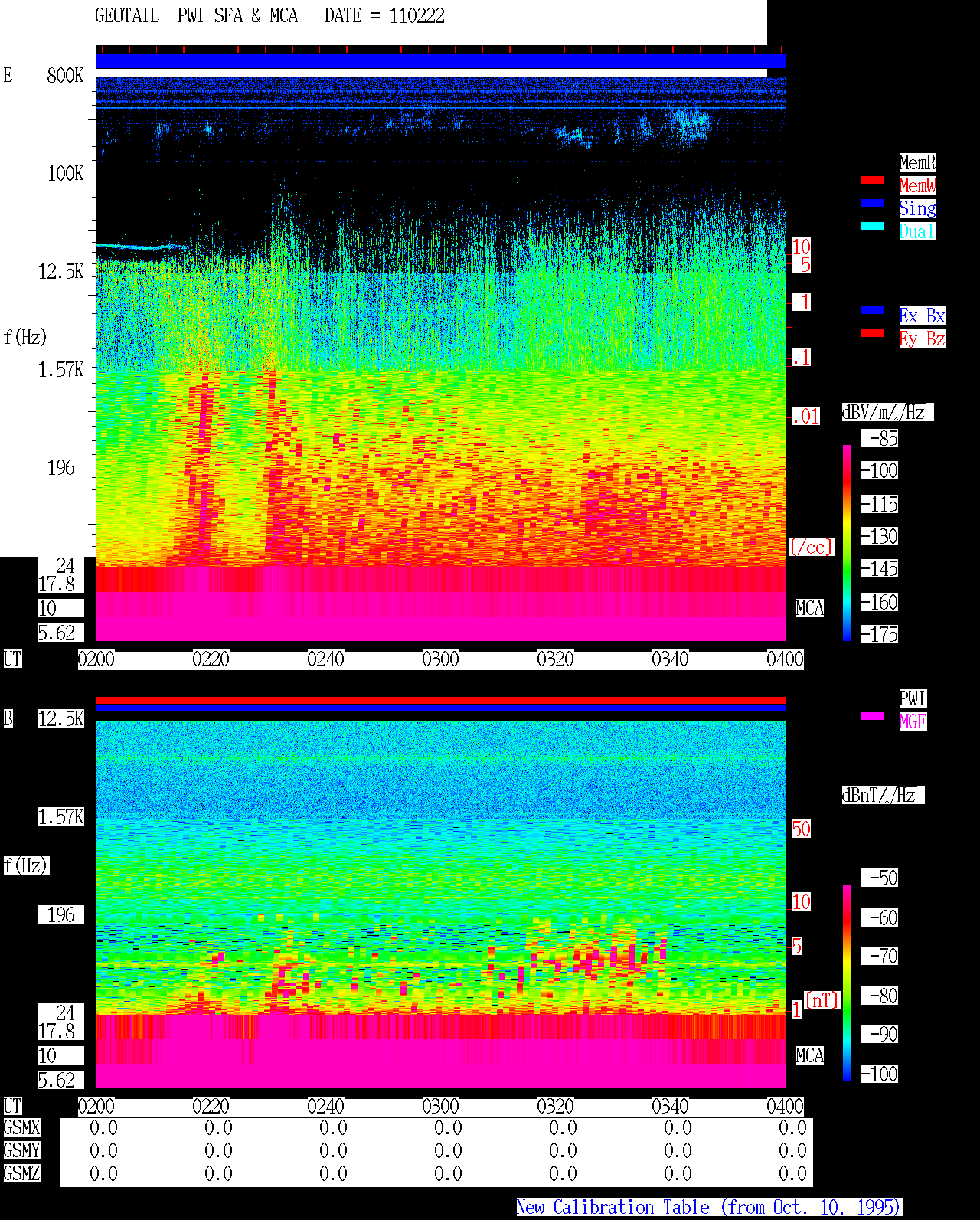980x1220 pixels.
Task: Click the cyan Dual legend swatch
Action: 873,226
